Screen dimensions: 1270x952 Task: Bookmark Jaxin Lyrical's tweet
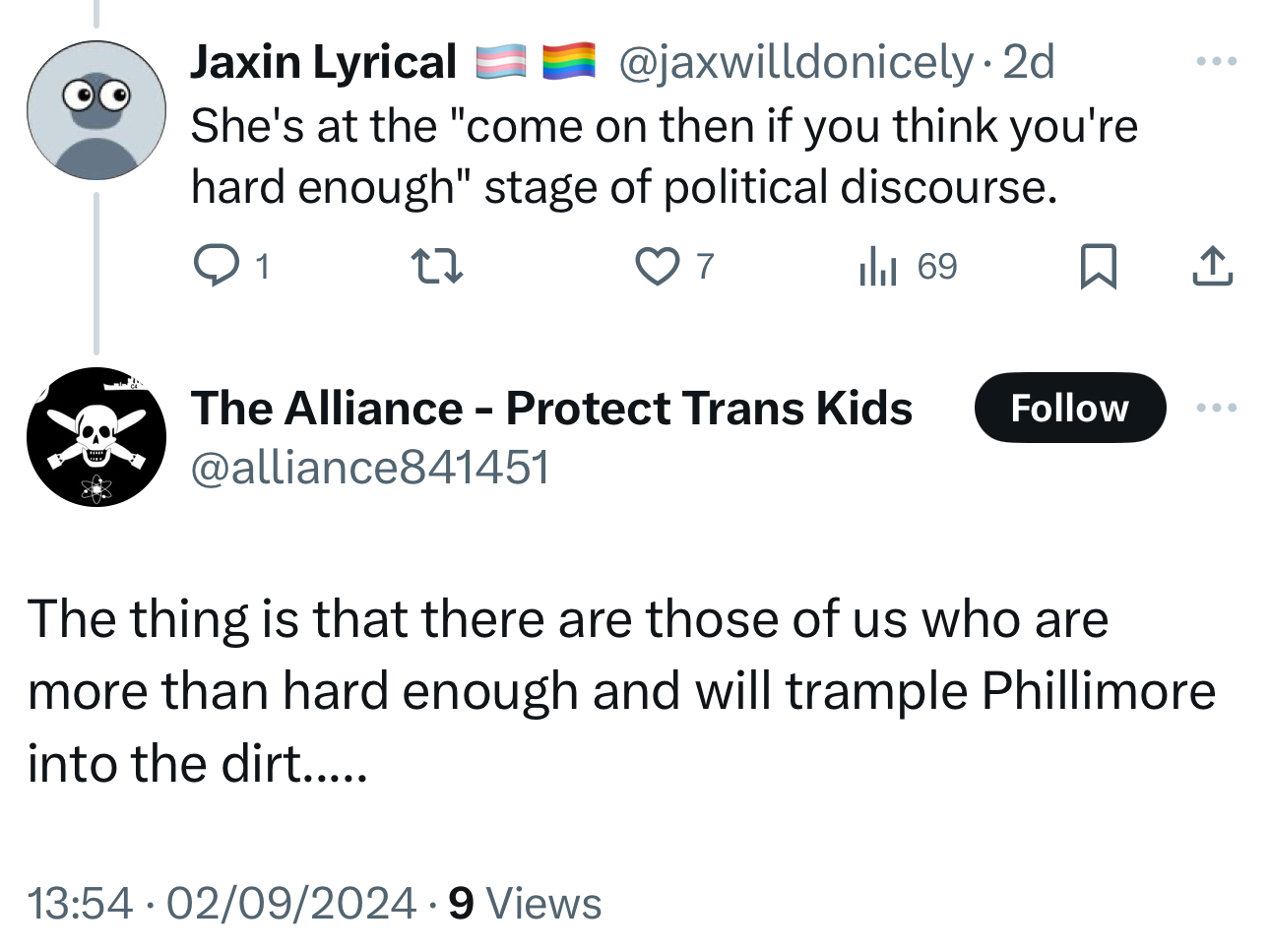[x=1098, y=266]
